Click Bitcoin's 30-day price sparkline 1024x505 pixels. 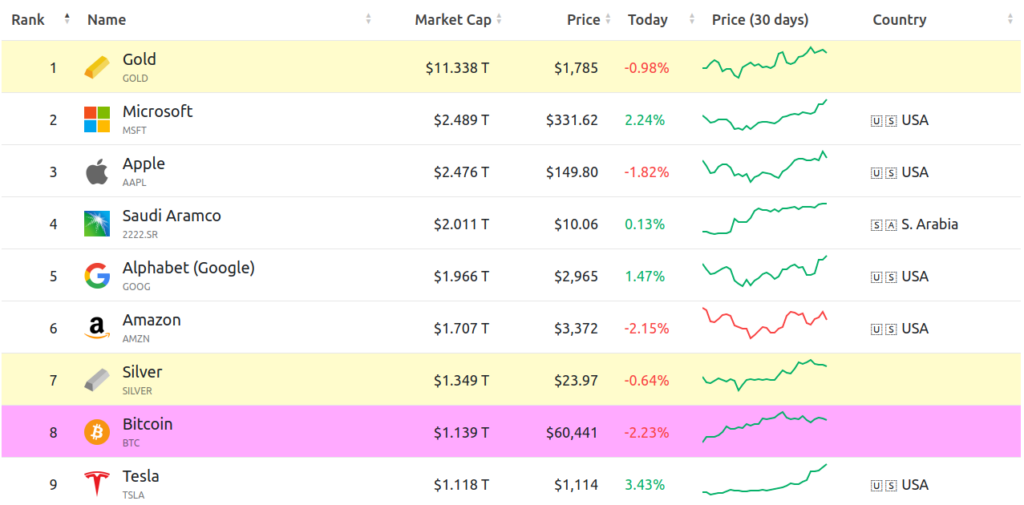[765, 427]
